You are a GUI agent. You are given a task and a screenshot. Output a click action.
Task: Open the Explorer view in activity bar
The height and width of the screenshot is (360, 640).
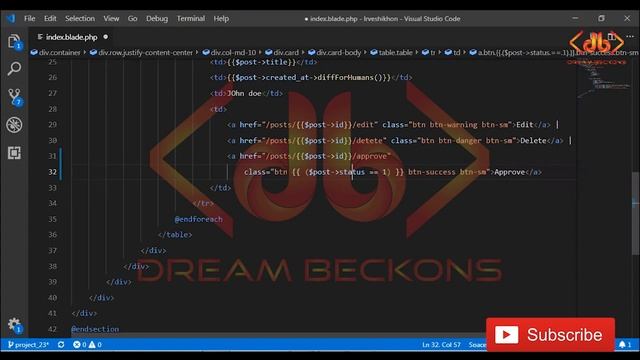(x=14, y=42)
